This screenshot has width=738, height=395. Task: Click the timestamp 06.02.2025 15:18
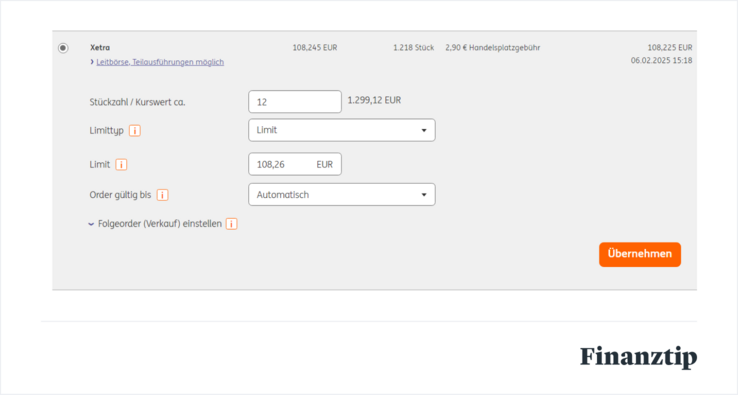(x=661, y=60)
